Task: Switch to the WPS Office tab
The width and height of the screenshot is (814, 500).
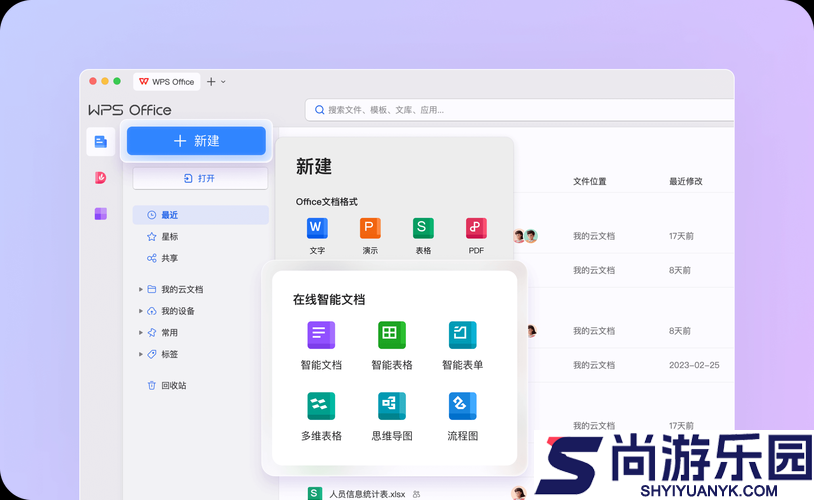Action: click(167, 82)
